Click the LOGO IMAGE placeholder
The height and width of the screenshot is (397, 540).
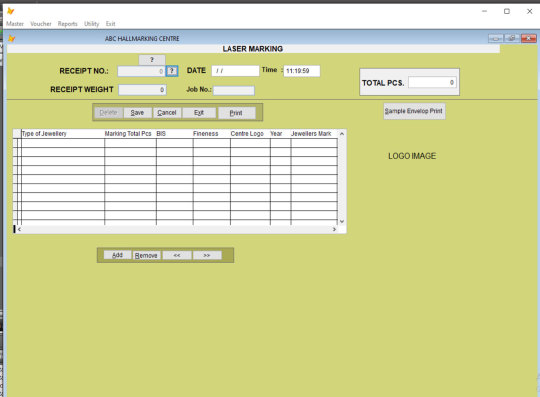click(x=412, y=156)
